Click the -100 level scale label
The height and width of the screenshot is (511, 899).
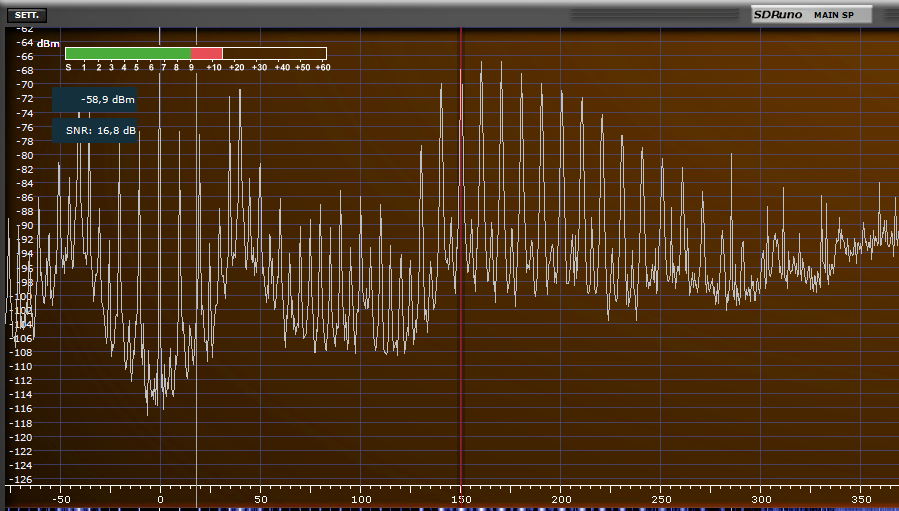[23, 296]
